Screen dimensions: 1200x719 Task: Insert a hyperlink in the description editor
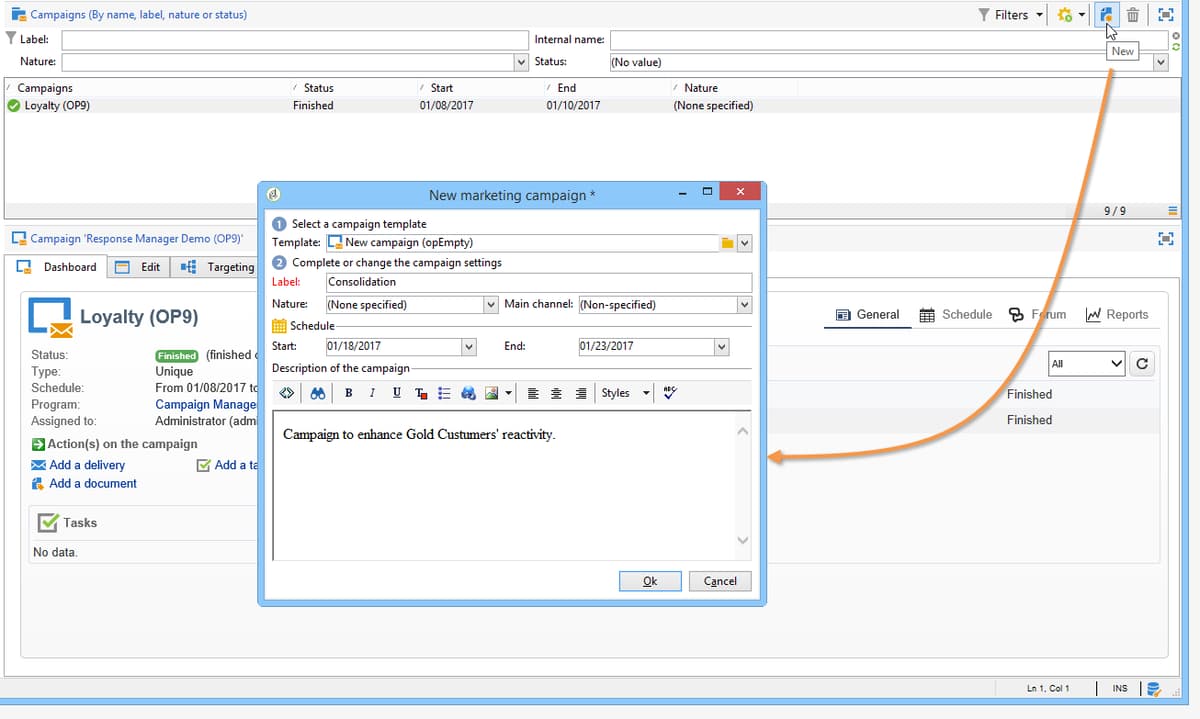(468, 392)
